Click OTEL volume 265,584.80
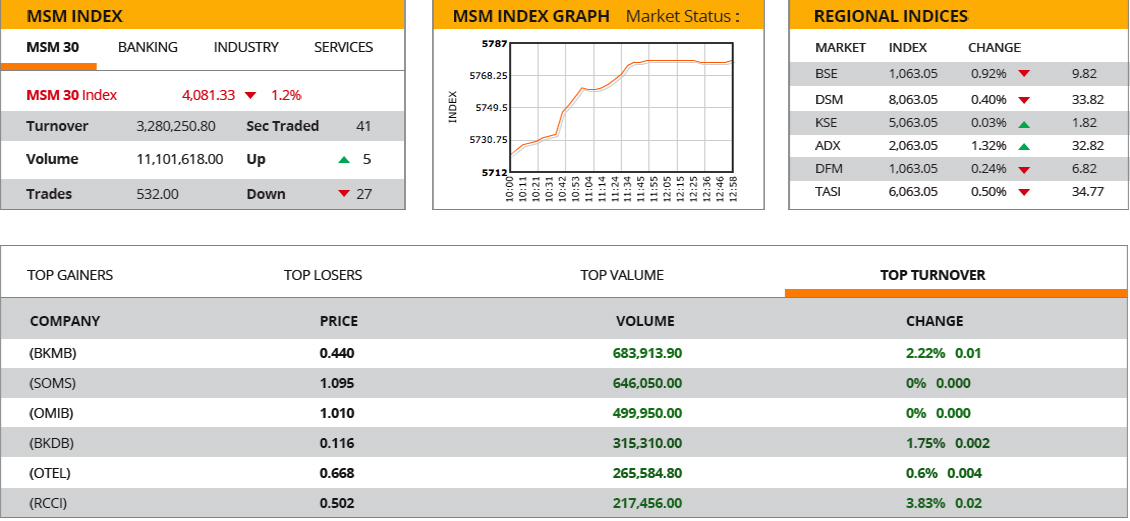 (x=647, y=473)
